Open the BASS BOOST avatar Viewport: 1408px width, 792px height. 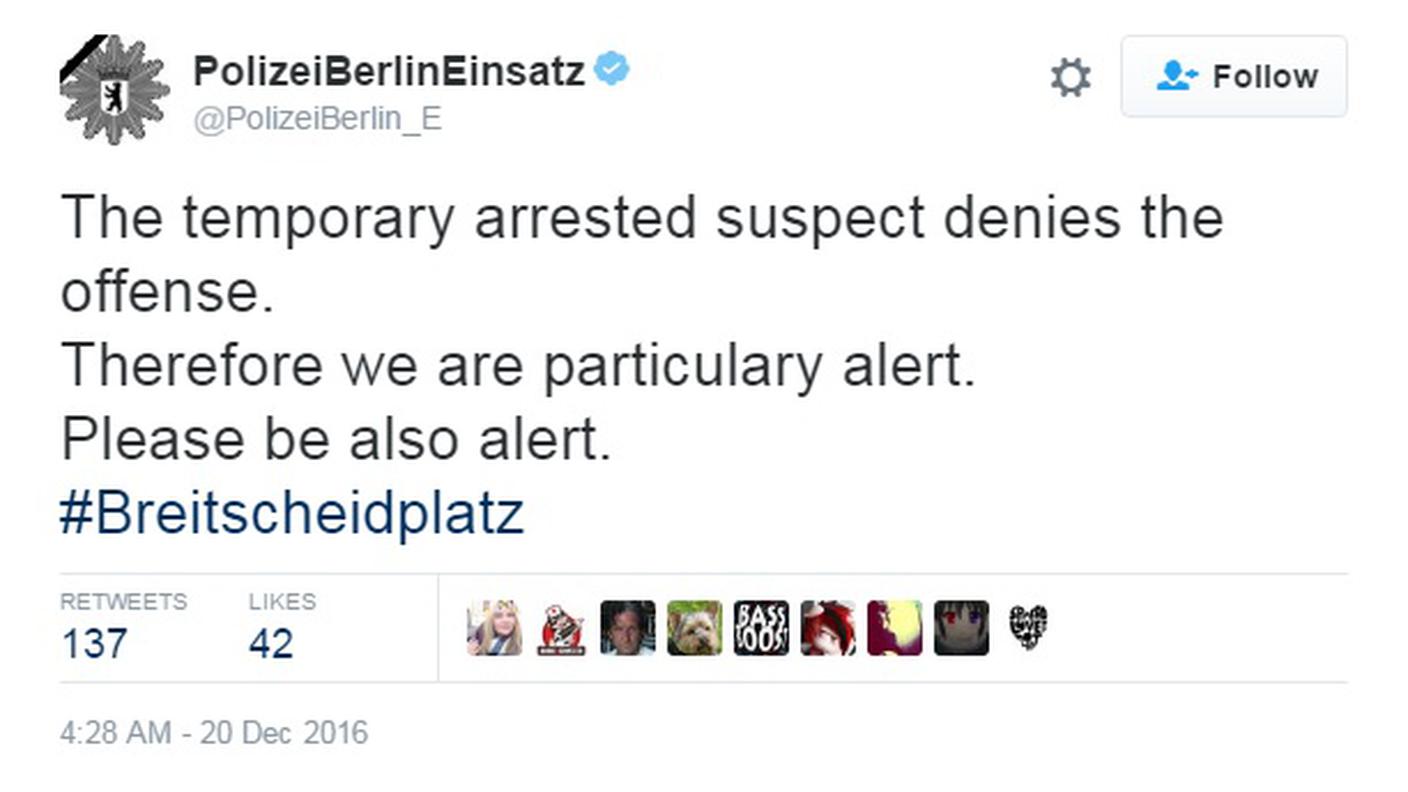click(x=761, y=628)
